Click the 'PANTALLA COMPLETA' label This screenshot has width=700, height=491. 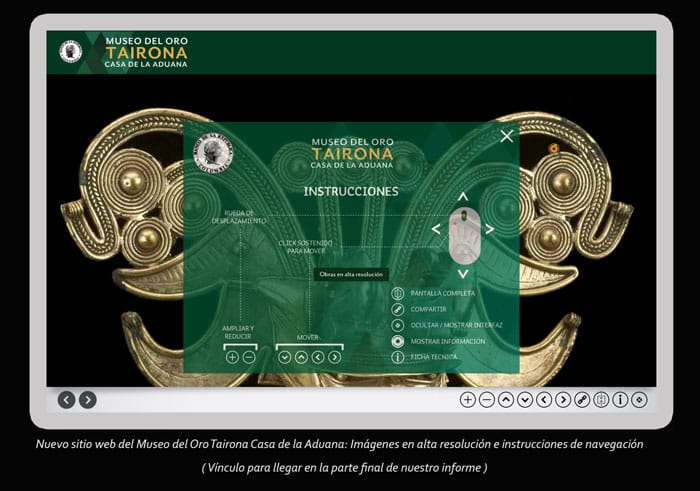pyautogui.click(x=443, y=293)
